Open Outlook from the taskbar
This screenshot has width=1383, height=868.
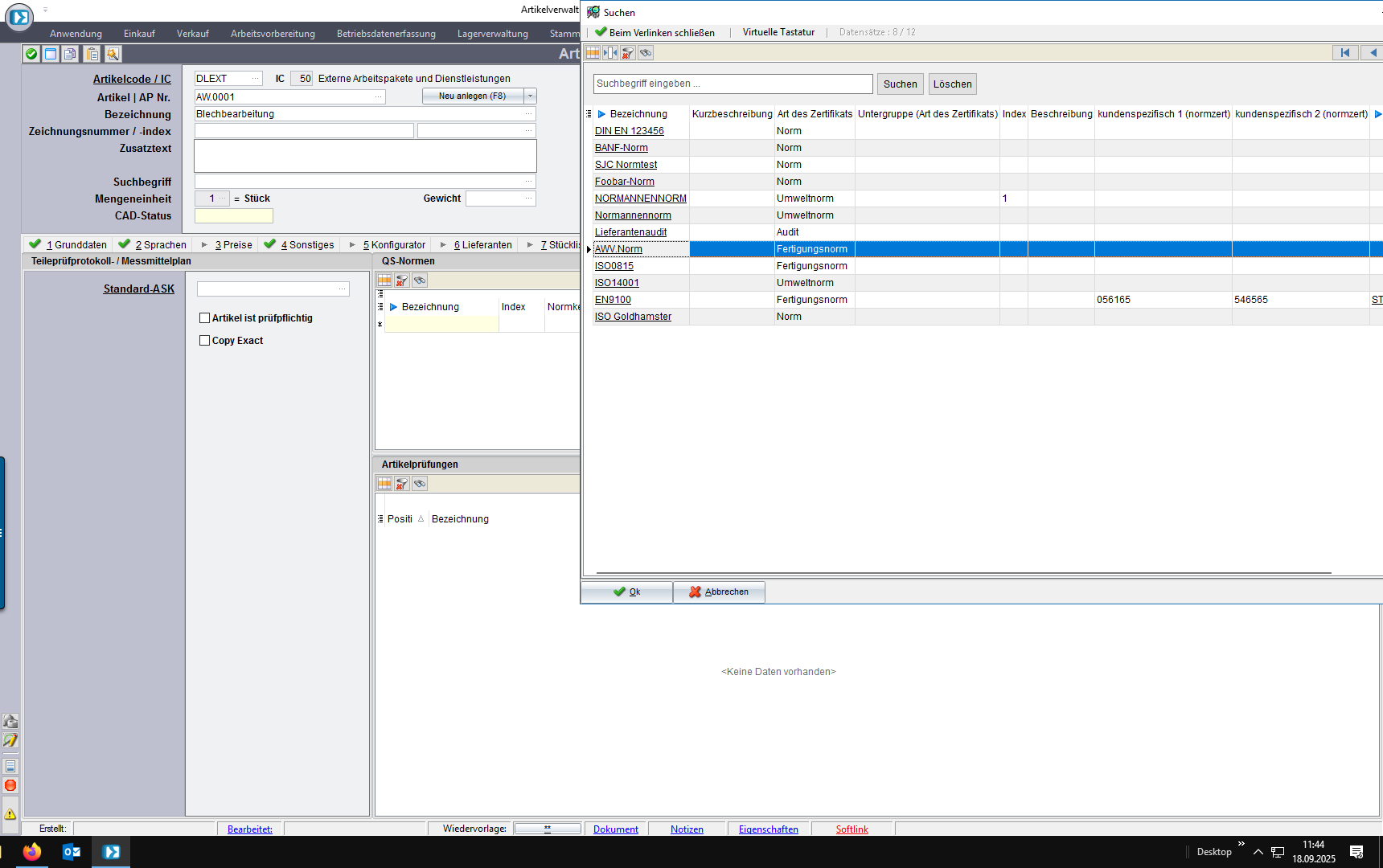coord(71,852)
